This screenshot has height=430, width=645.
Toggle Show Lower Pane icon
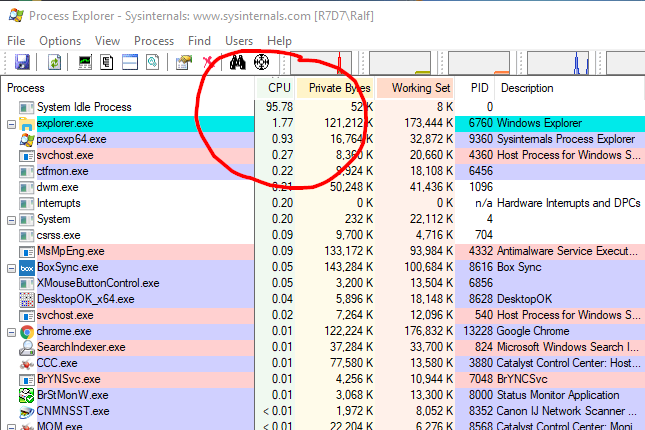pos(130,63)
